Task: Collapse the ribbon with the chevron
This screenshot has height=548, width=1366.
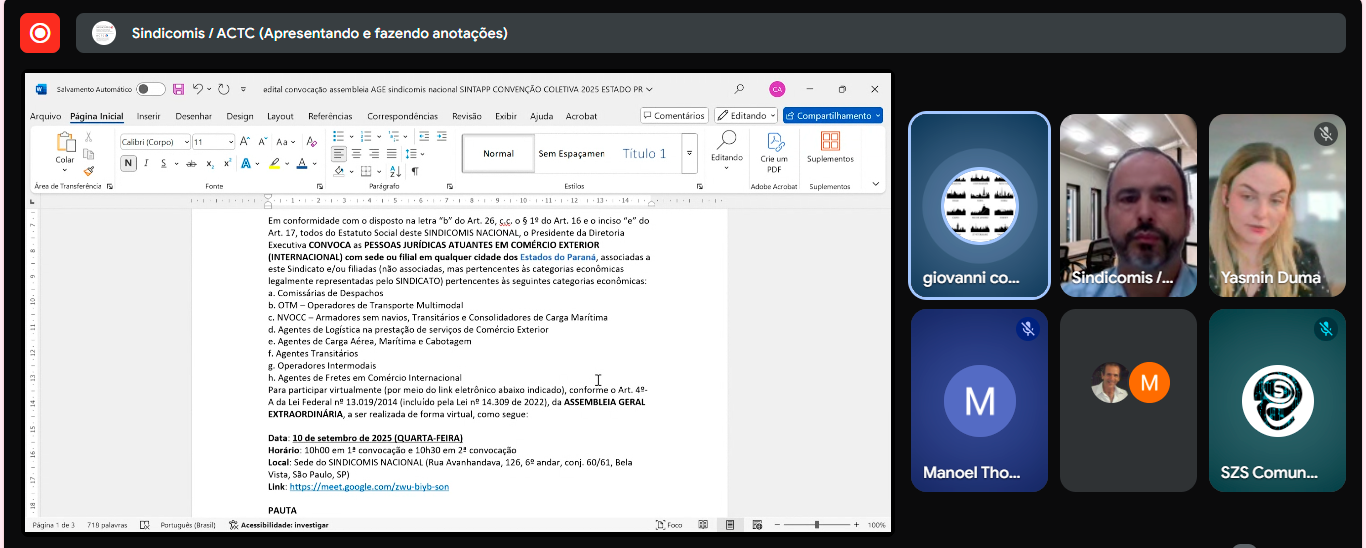Action: pyautogui.click(x=876, y=184)
